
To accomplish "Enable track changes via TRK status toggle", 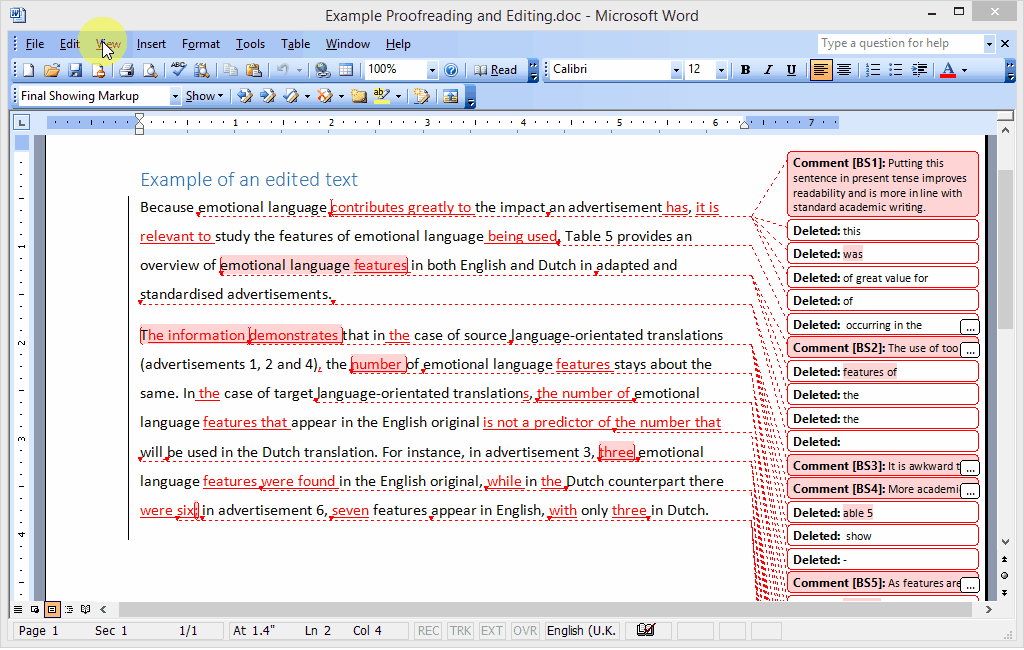I will click(460, 630).
